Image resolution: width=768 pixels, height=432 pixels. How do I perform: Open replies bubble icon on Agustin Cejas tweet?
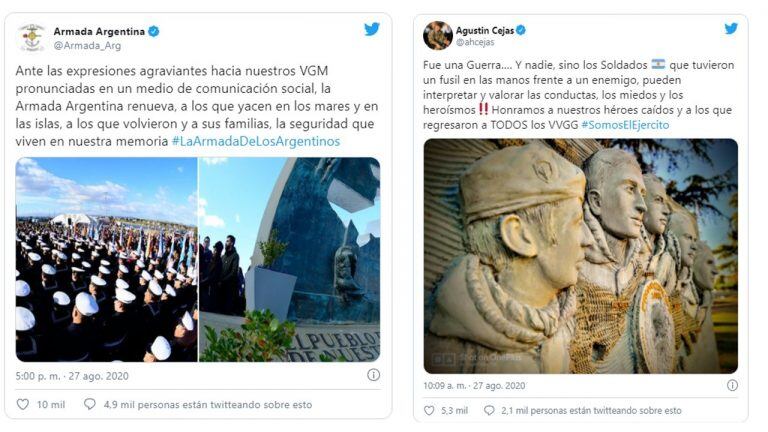(489, 410)
